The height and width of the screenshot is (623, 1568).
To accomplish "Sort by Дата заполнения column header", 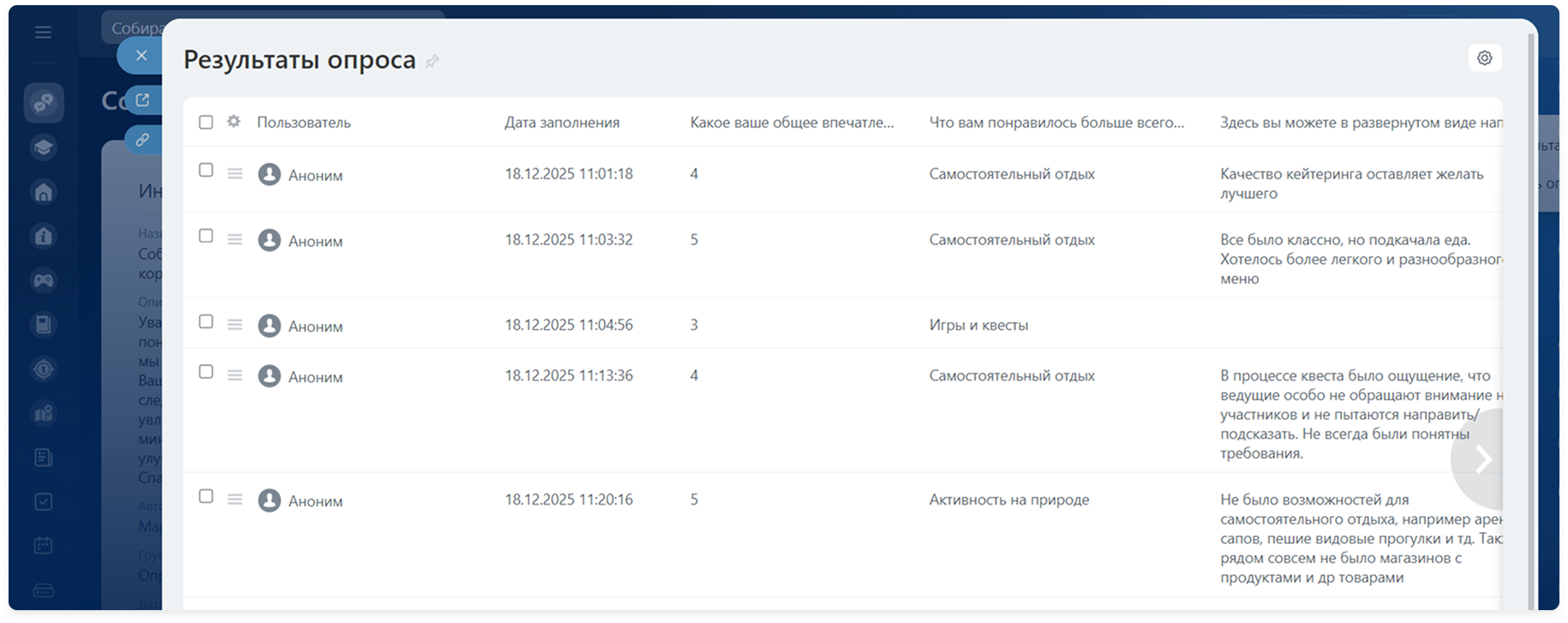I will 561,123.
